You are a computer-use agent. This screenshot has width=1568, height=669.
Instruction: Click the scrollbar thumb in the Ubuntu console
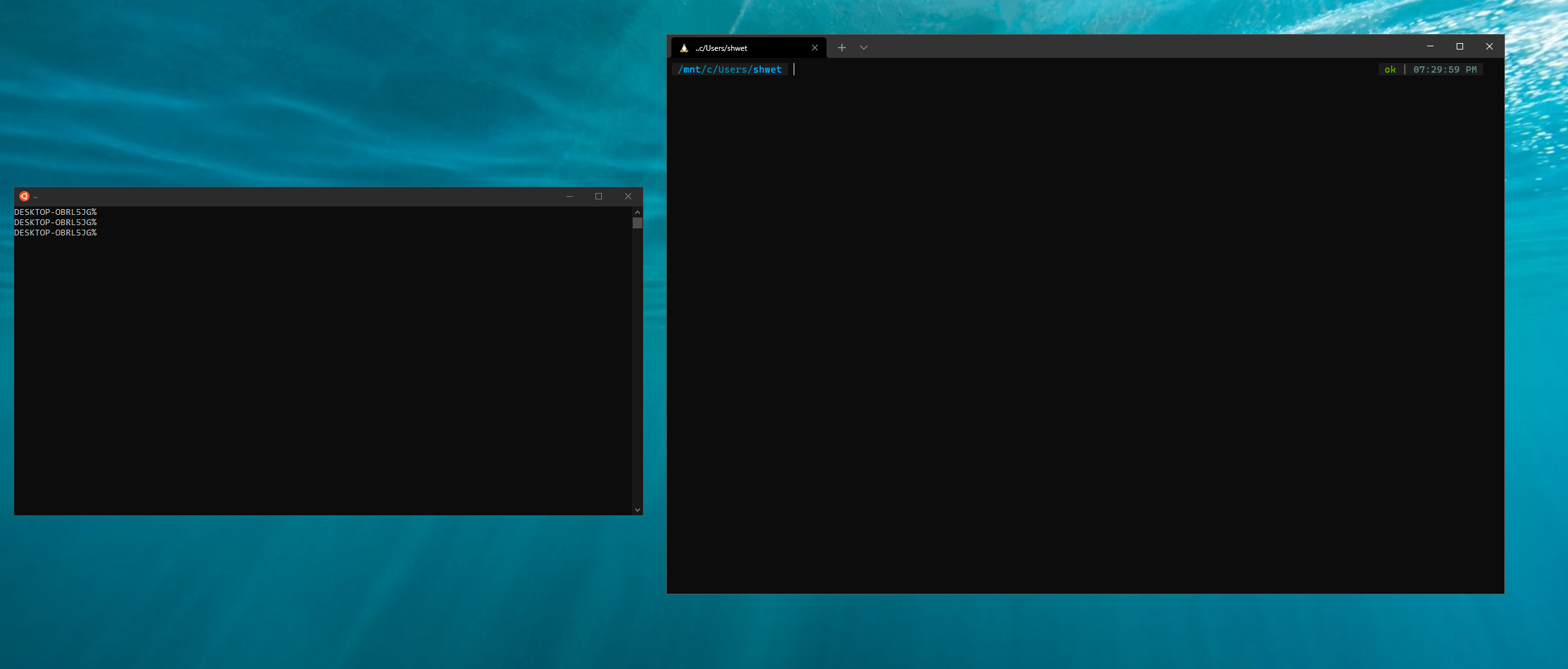point(637,223)
